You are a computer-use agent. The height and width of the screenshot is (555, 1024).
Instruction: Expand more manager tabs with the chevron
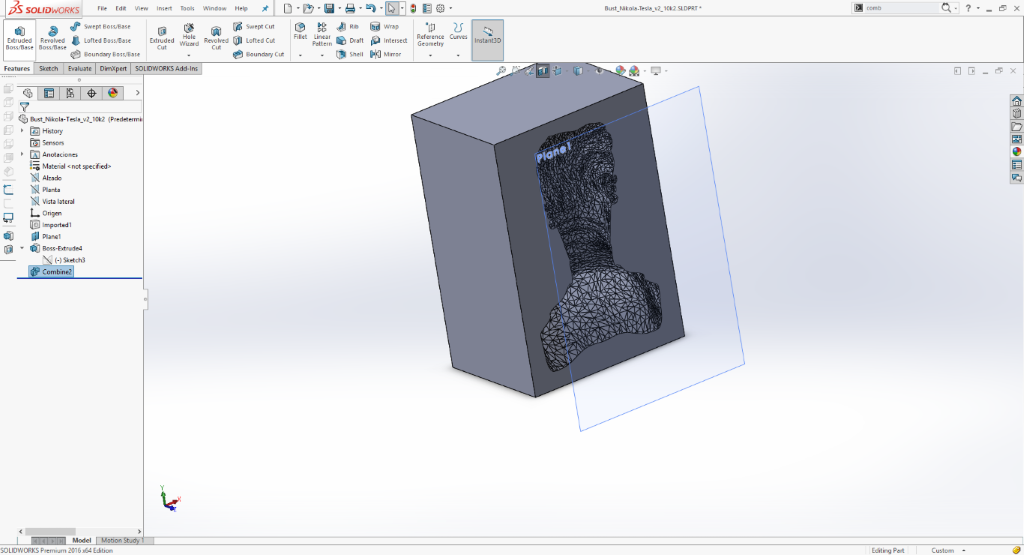click(137, 93)
